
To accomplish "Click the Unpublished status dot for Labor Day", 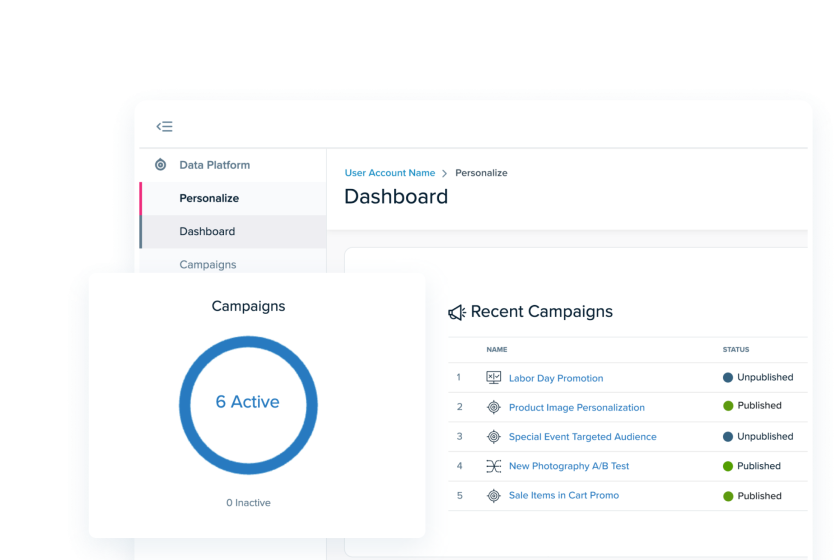I will click(x=728, y=378).
